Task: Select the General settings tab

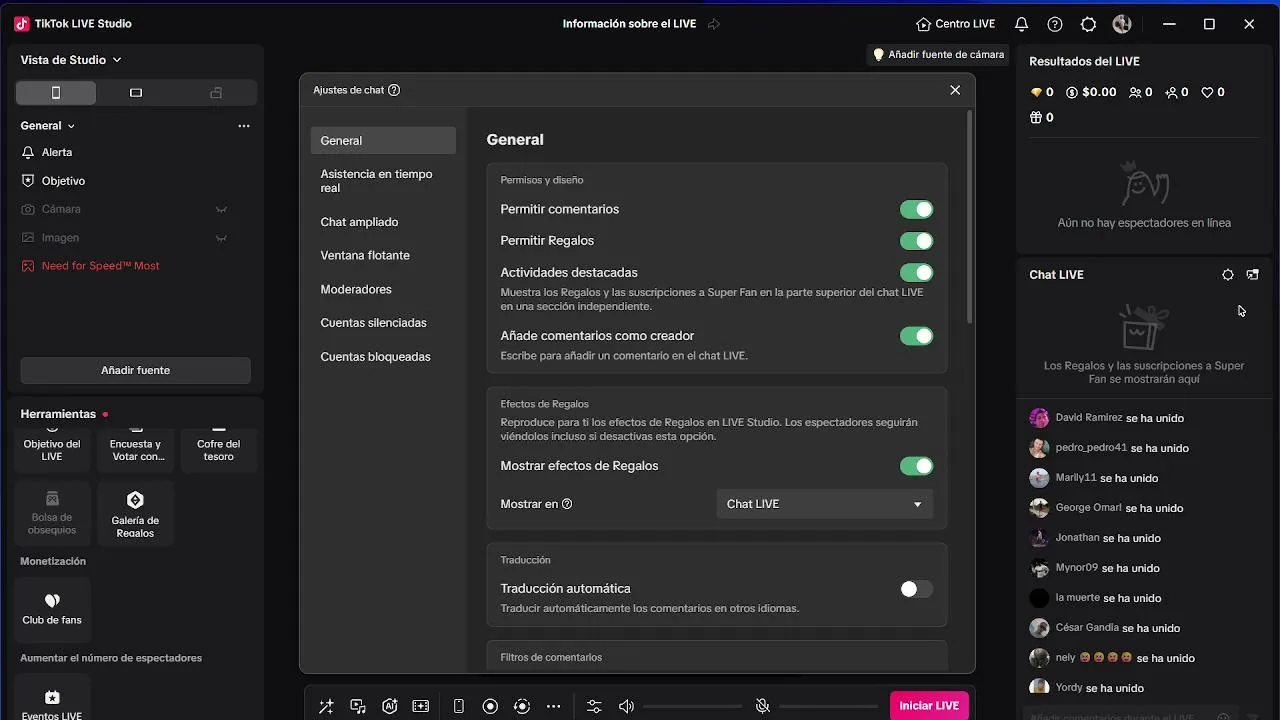Action: pos(383,141)
